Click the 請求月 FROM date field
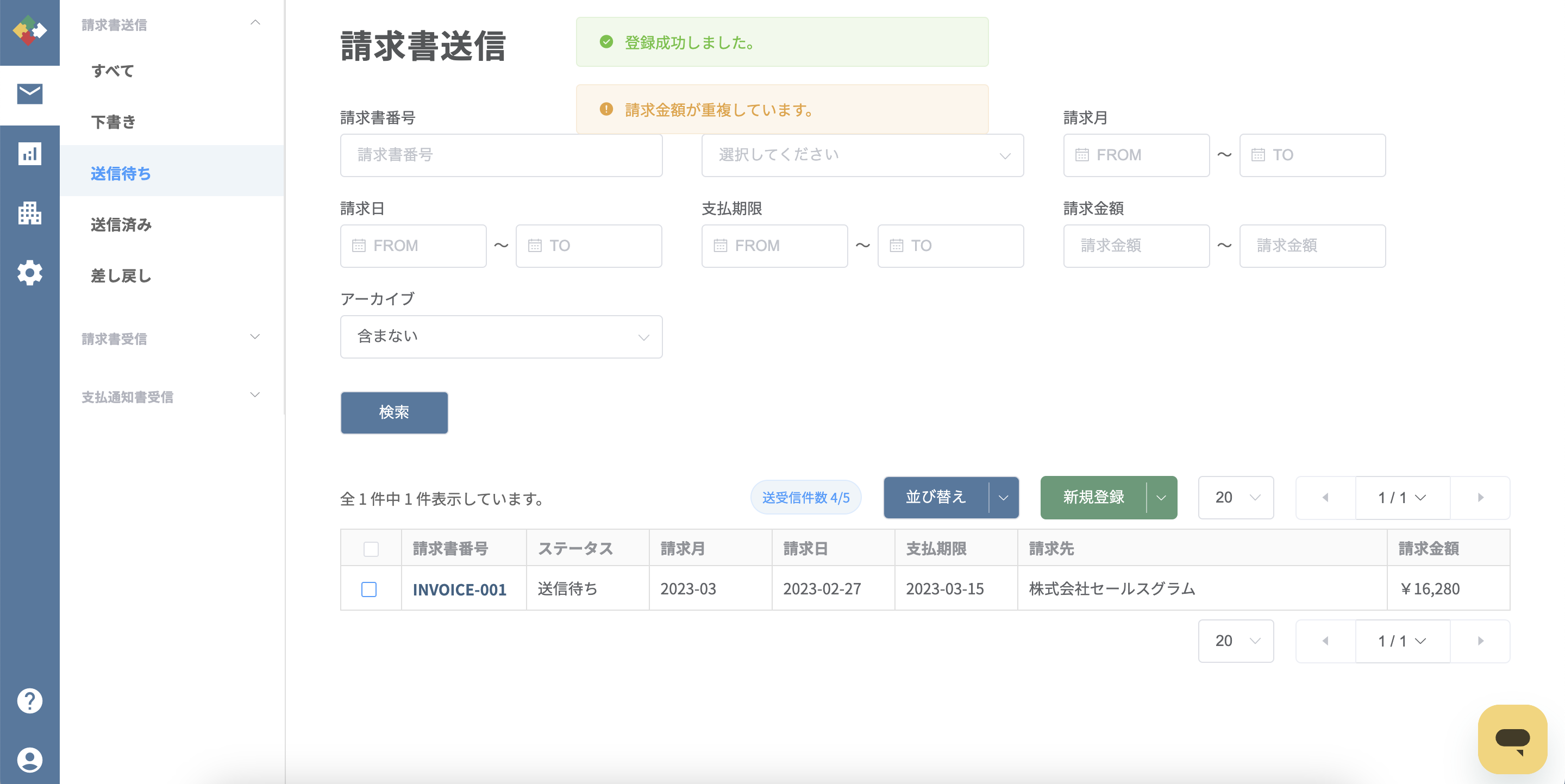The width and height of the screenshot is (1565, 784). pyautogui.click(x=1136, y=155)
